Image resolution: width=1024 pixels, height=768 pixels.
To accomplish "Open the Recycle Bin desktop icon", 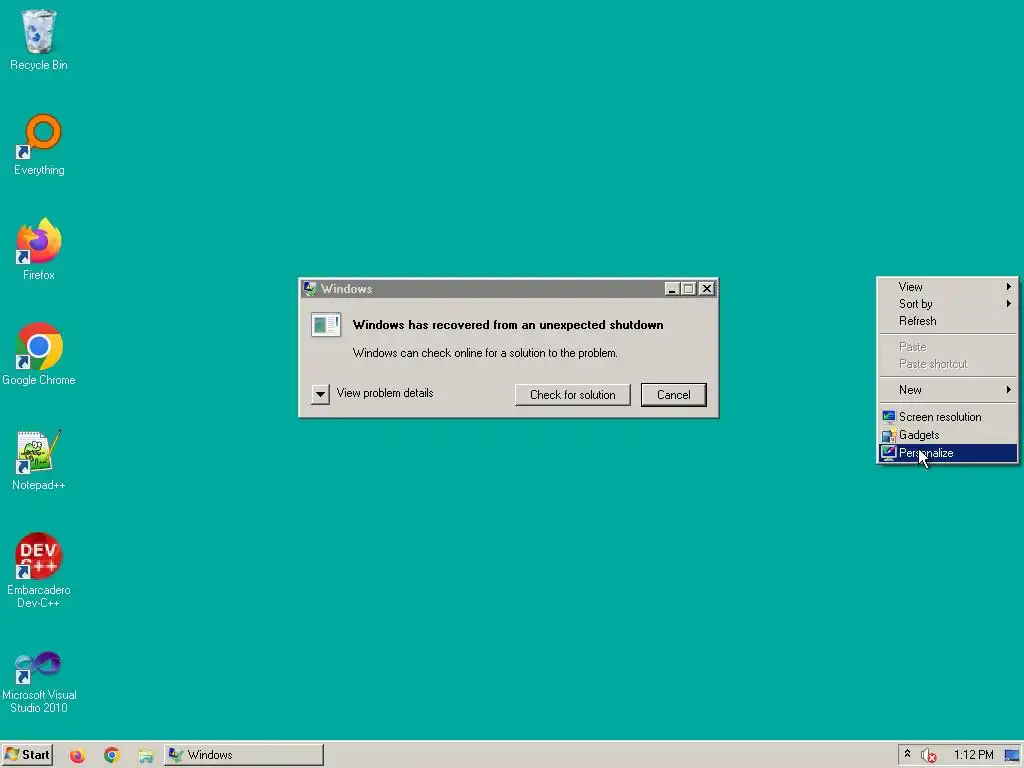I will click(39, 40).
